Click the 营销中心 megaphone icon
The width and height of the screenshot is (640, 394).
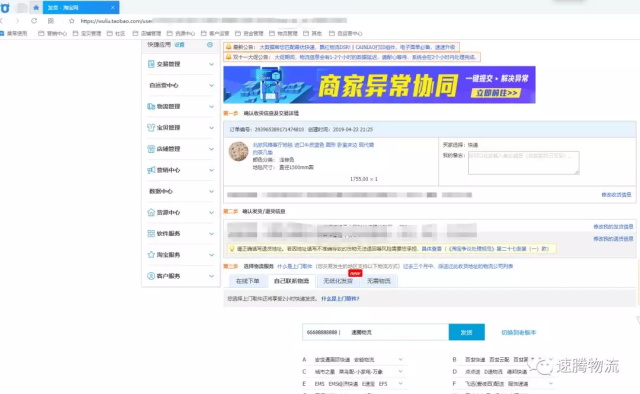point(151,170)
